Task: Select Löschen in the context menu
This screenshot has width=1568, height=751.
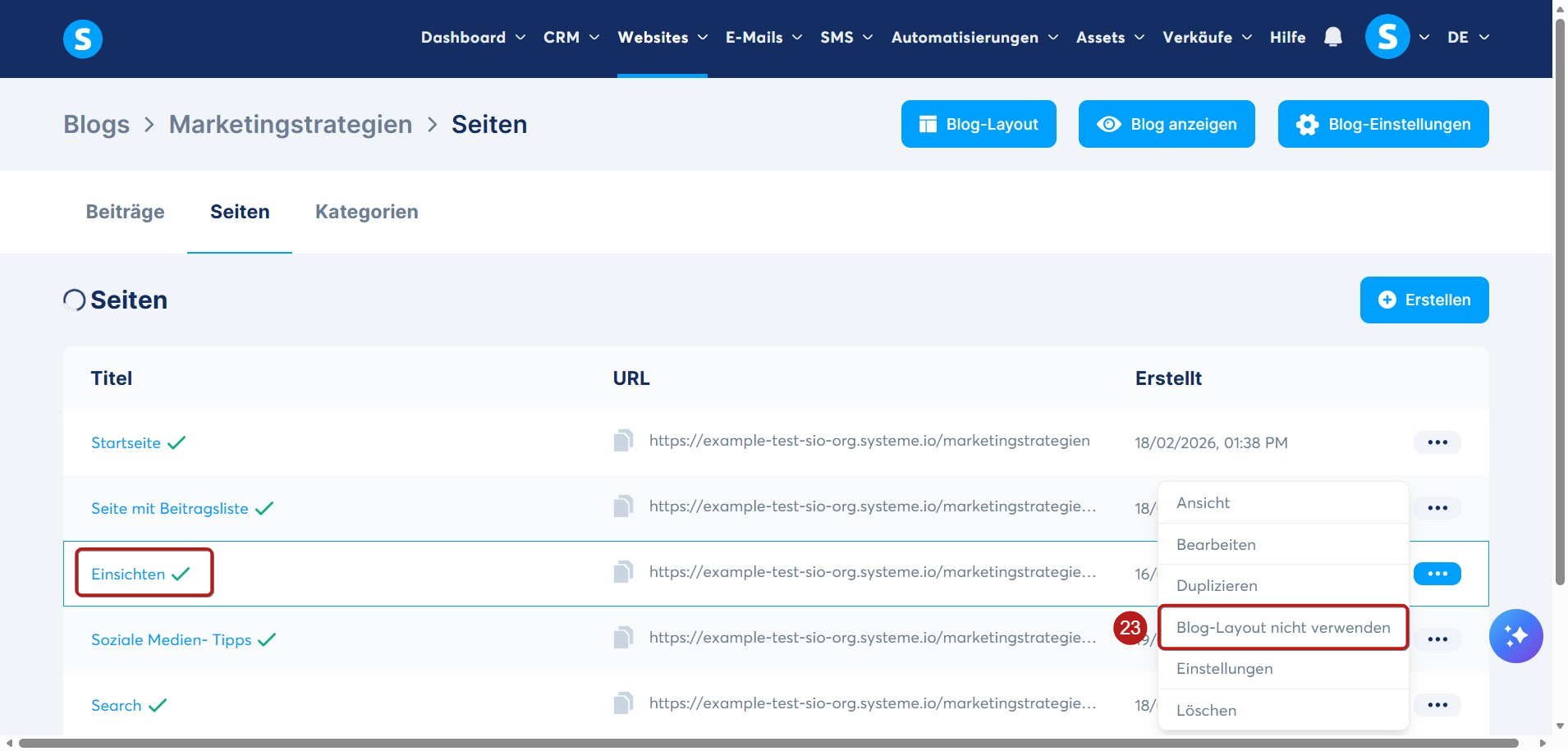Action: point(1283,711)
